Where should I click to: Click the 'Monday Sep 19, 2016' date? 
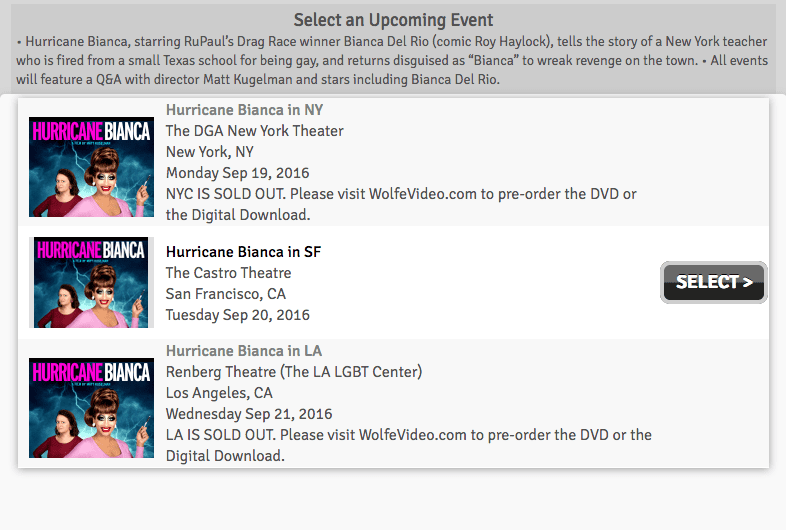pos(237,173)
